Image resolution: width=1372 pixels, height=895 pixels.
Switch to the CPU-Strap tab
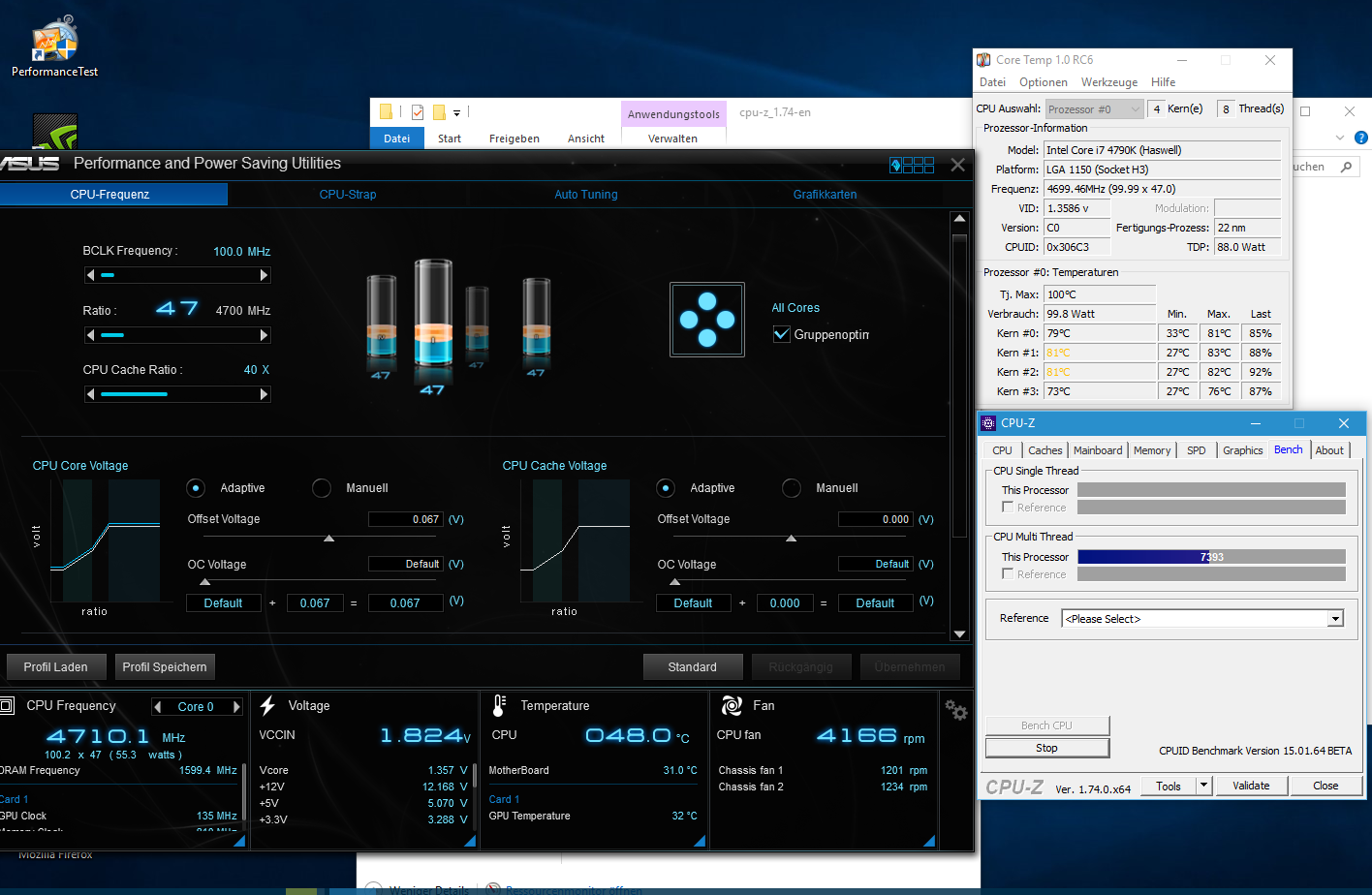(x=348, y=195)
